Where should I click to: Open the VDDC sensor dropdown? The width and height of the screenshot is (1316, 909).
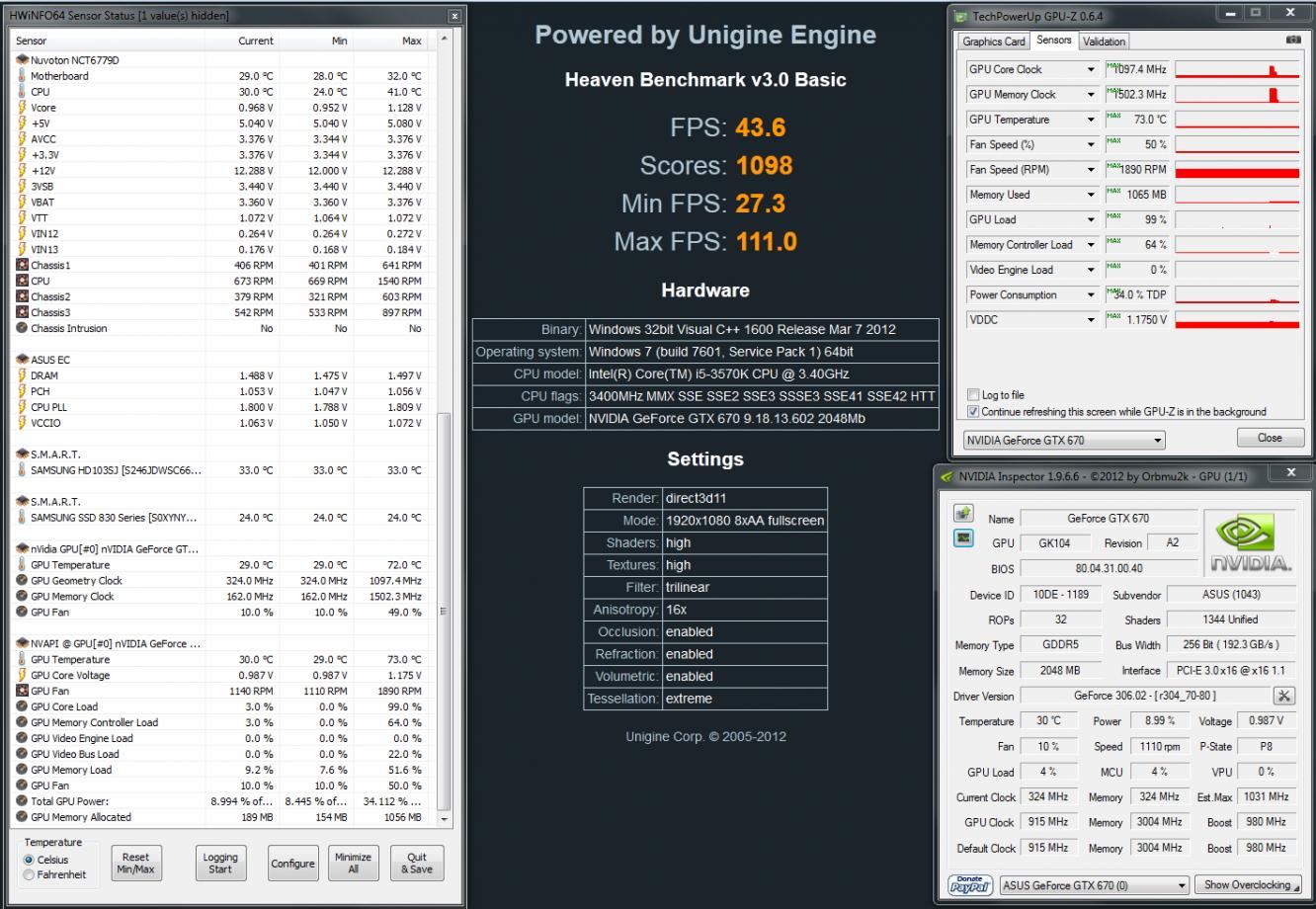(x=1092, y=320)
